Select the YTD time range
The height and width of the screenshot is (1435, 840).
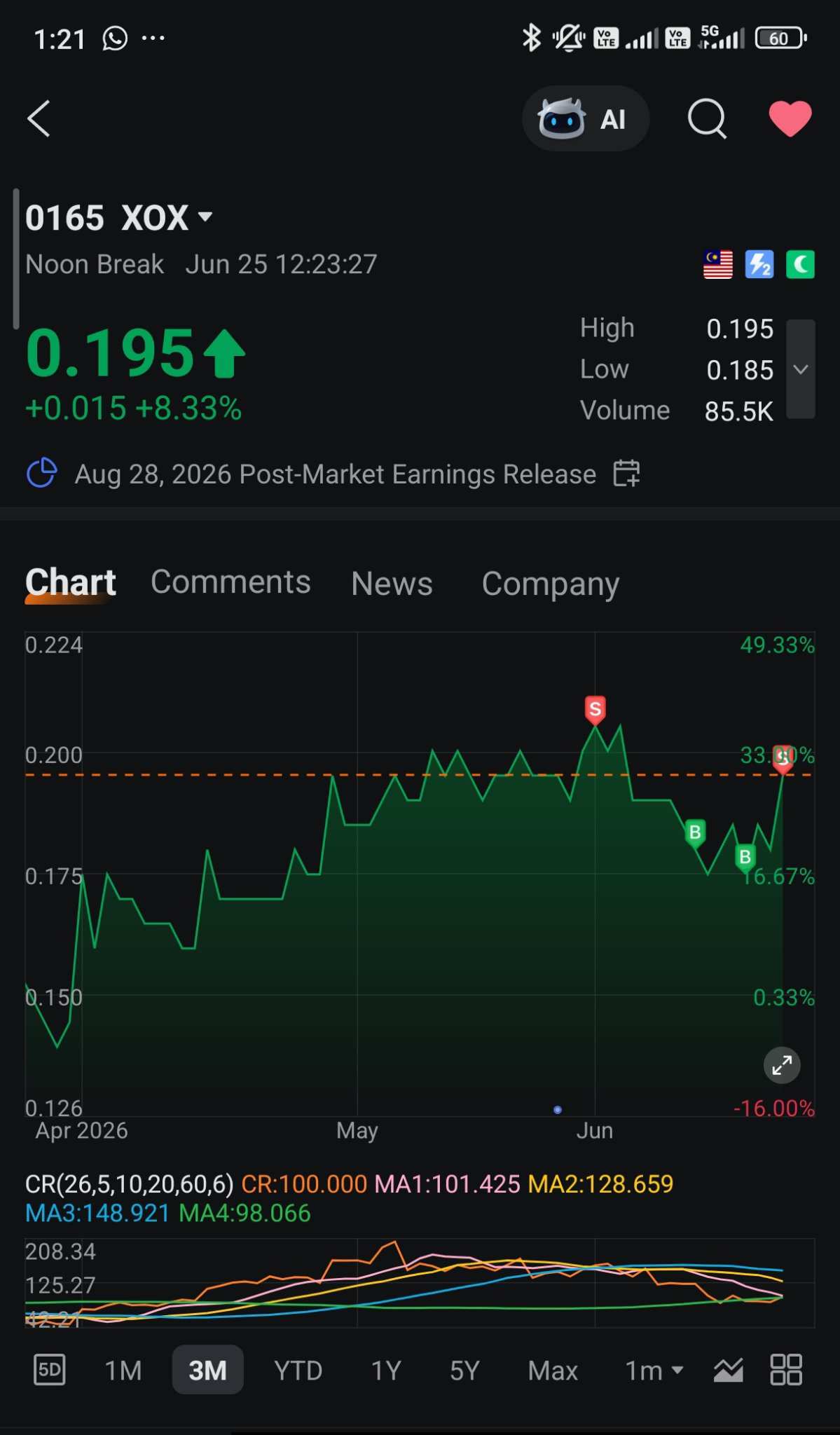298,1371
